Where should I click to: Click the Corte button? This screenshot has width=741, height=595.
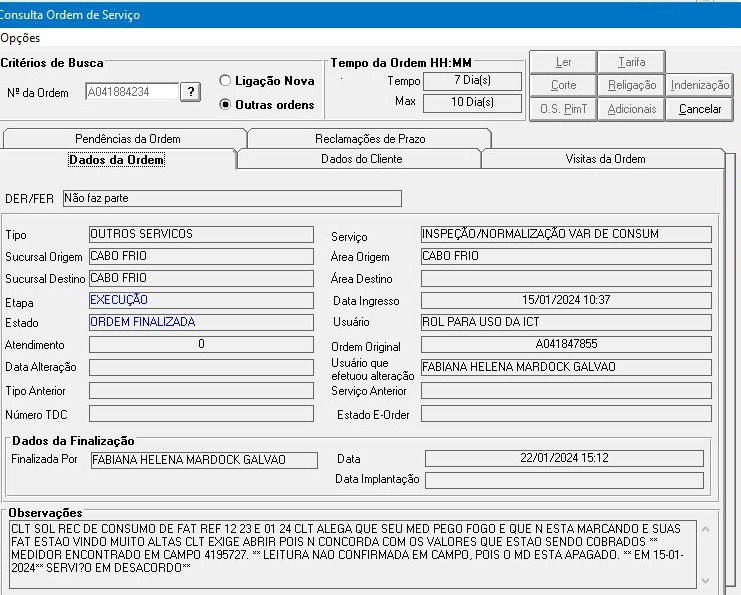[x=563, y=85]
